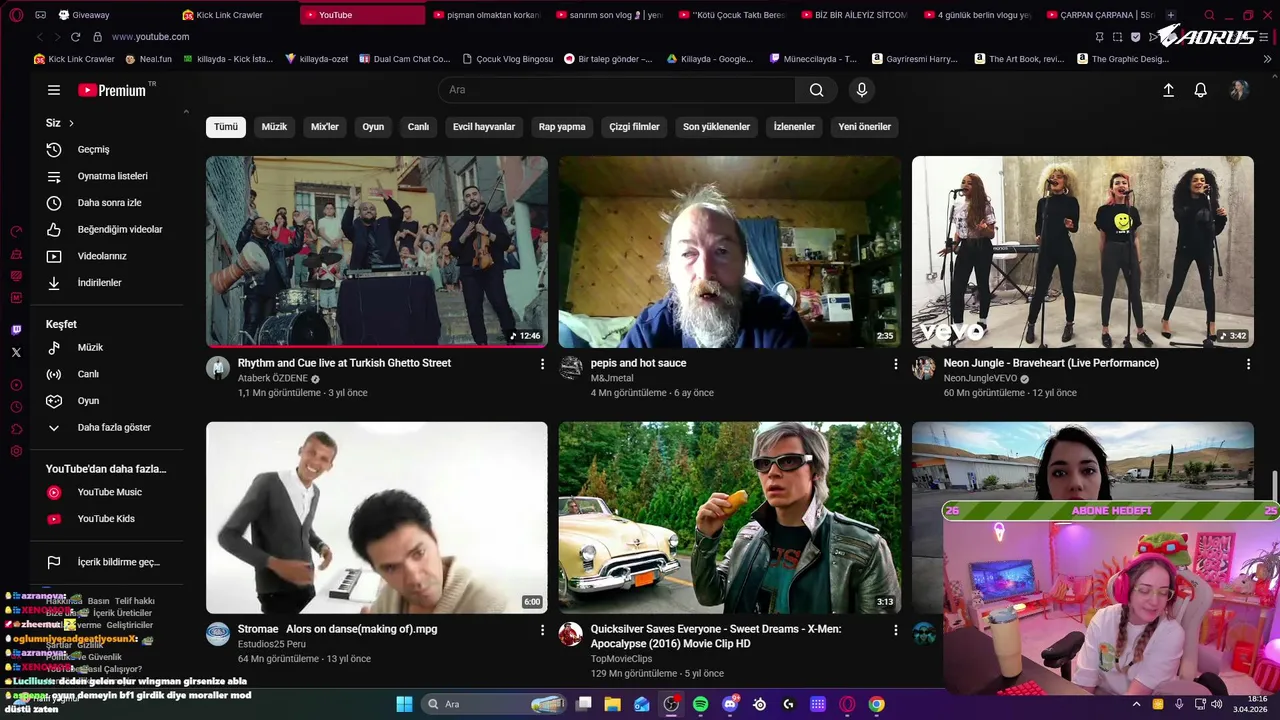The image size is (1280, 720).
Task: Go to the YouTube Premium home logo
Action: (112, 90)
